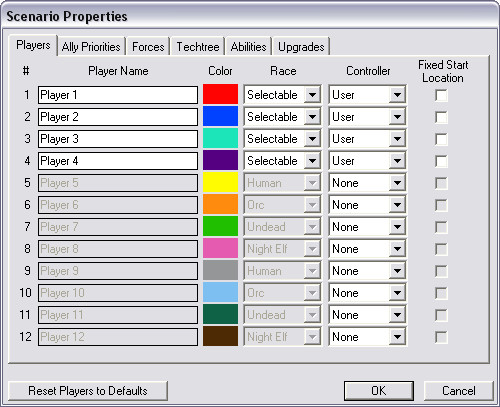500x407 pixels.
Task: Toggle Player 2 Fixed Start Location checkbox
Action: pos(441,117)
